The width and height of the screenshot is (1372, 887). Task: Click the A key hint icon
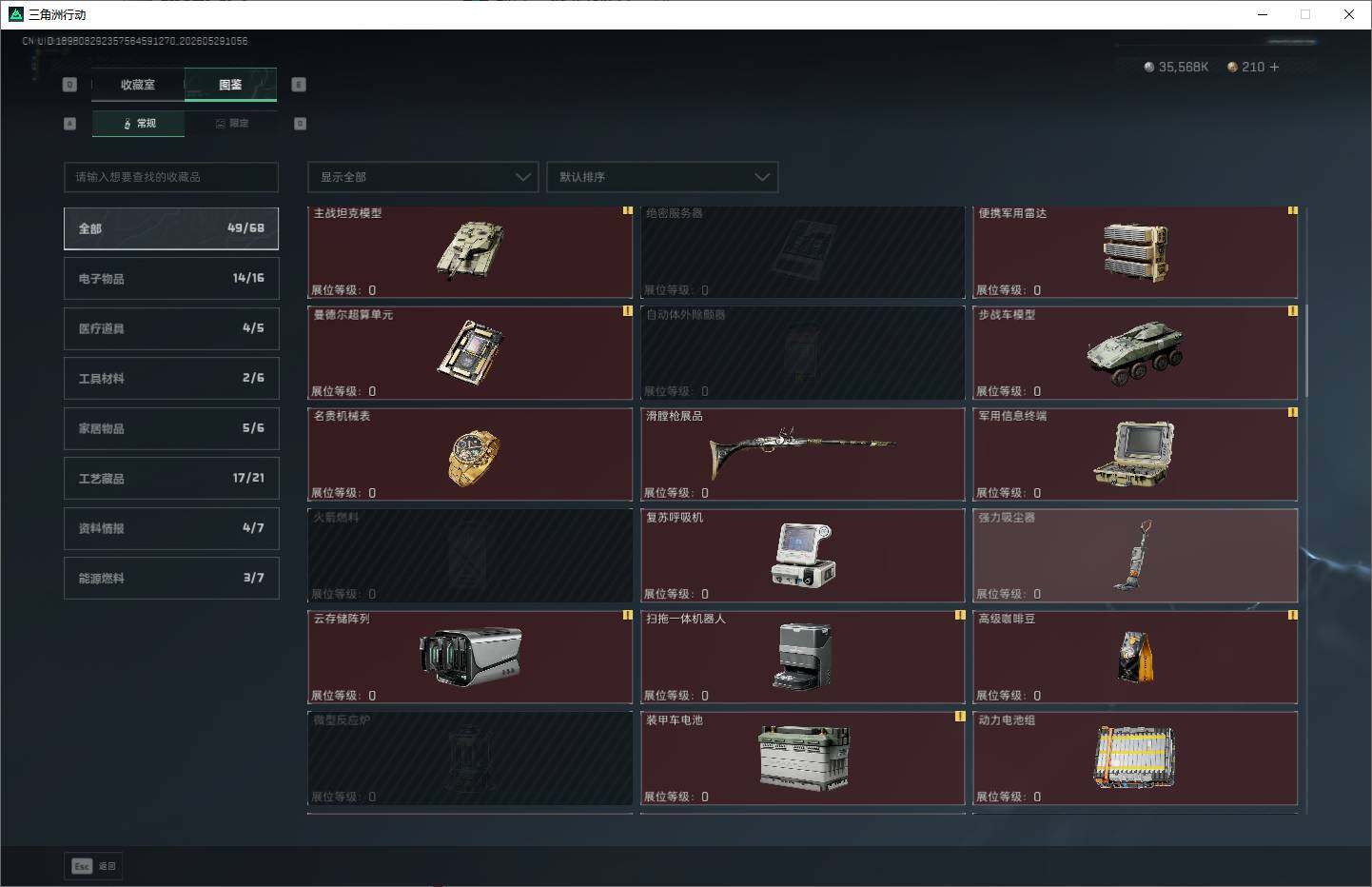pos(69,124)
